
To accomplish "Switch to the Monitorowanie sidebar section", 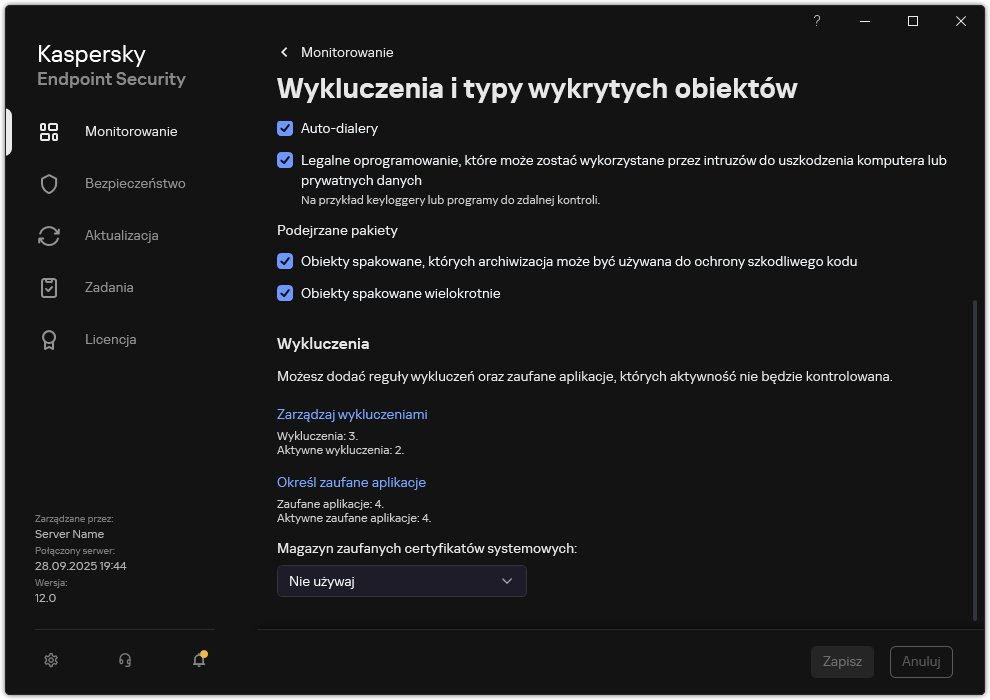I will [129, 131].
